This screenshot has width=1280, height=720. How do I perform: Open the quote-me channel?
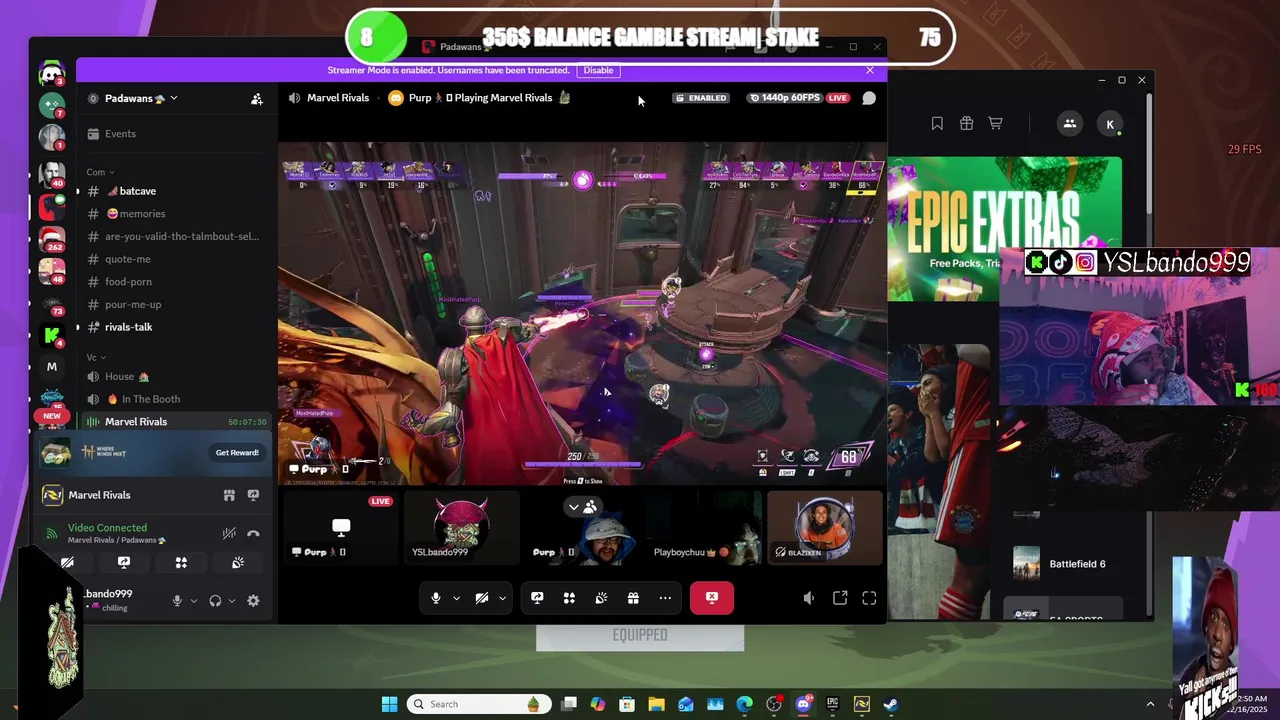(174, 259)
